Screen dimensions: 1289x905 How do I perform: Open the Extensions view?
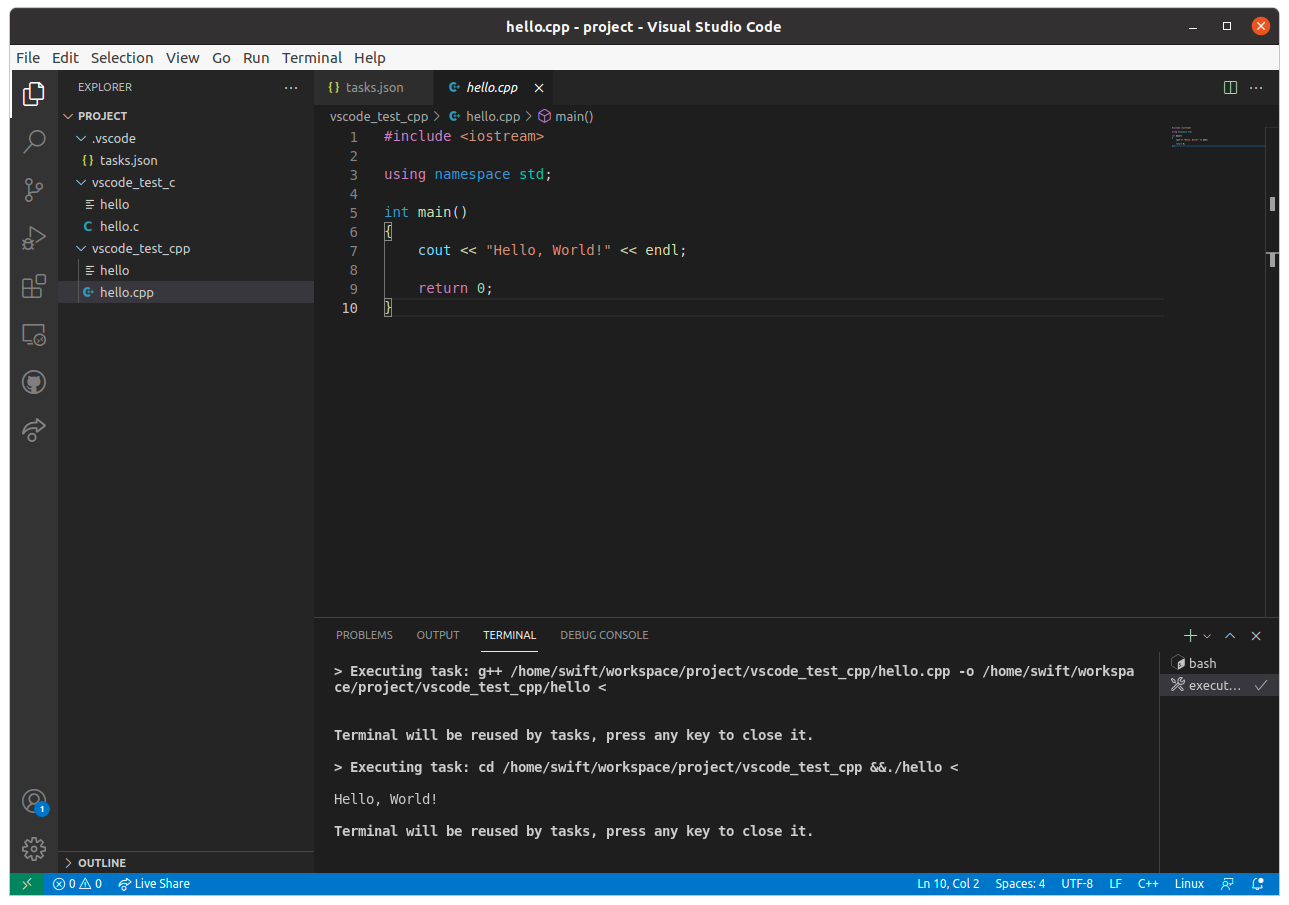pos(34,287)
